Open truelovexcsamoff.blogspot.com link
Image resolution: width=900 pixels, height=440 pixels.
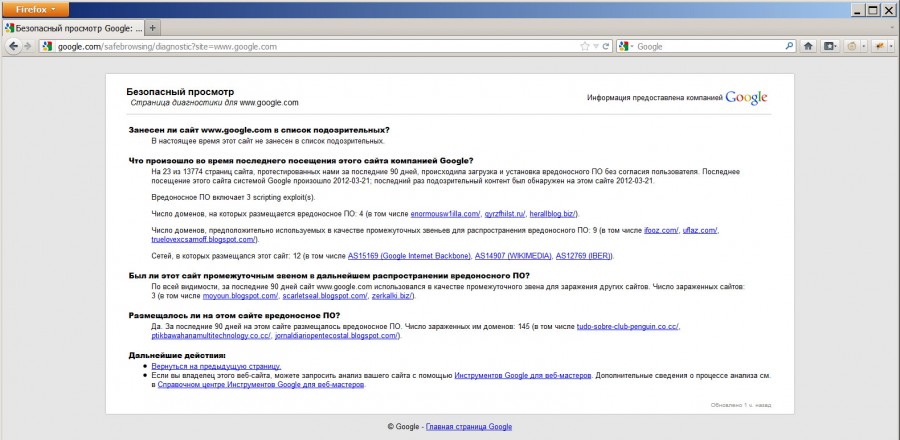pyautogui.click(x=203, y=239)
